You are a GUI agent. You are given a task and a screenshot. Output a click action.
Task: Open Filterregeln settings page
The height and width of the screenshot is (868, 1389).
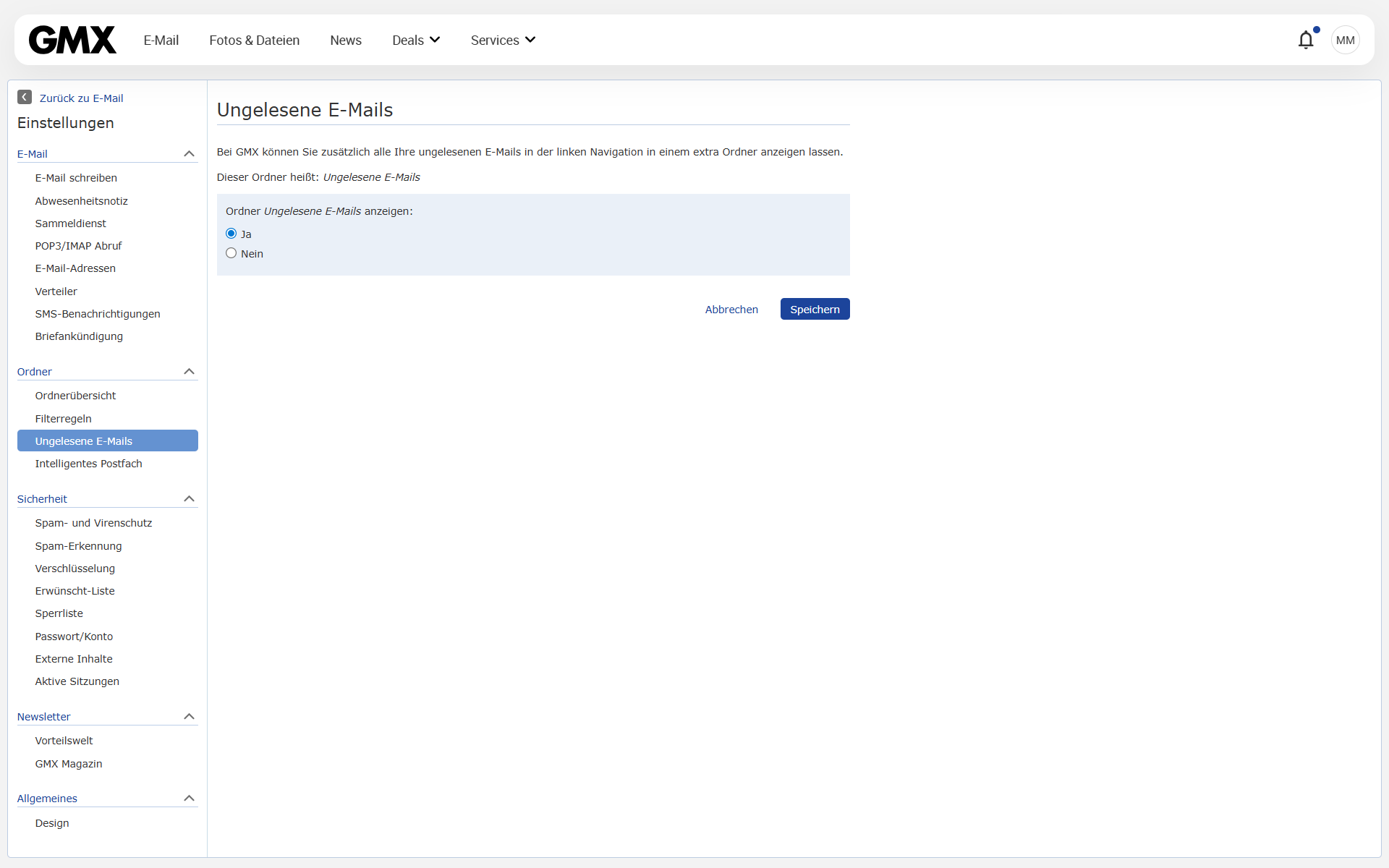[64, 418]
